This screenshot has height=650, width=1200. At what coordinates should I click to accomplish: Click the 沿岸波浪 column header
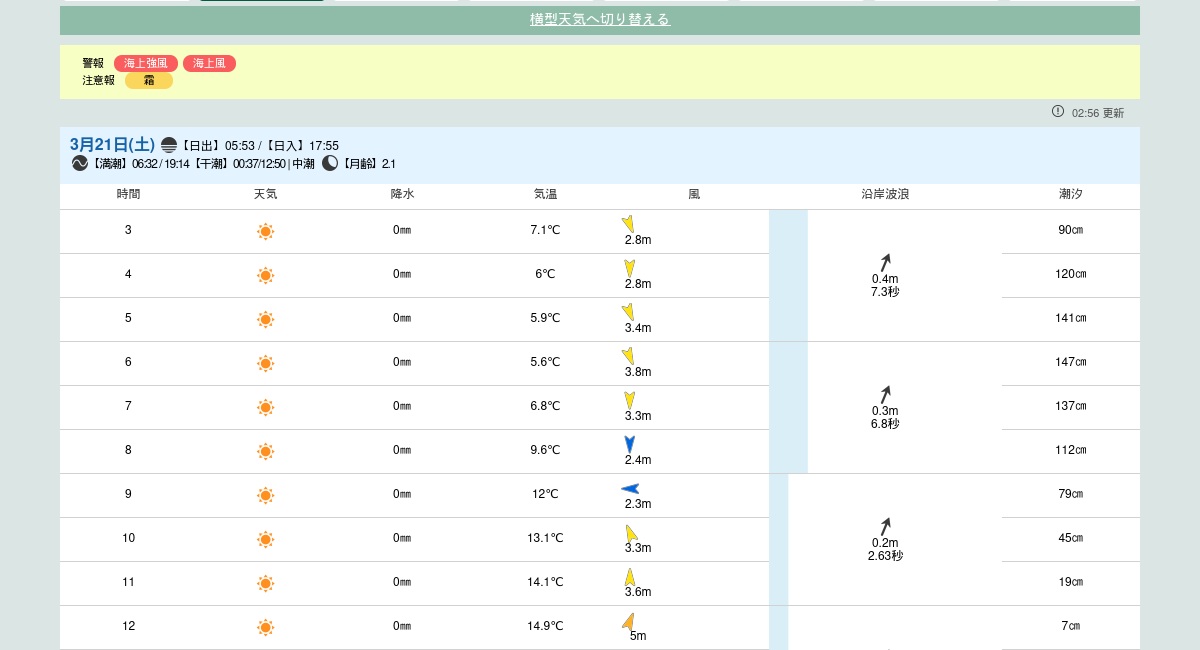click(885, 194)
